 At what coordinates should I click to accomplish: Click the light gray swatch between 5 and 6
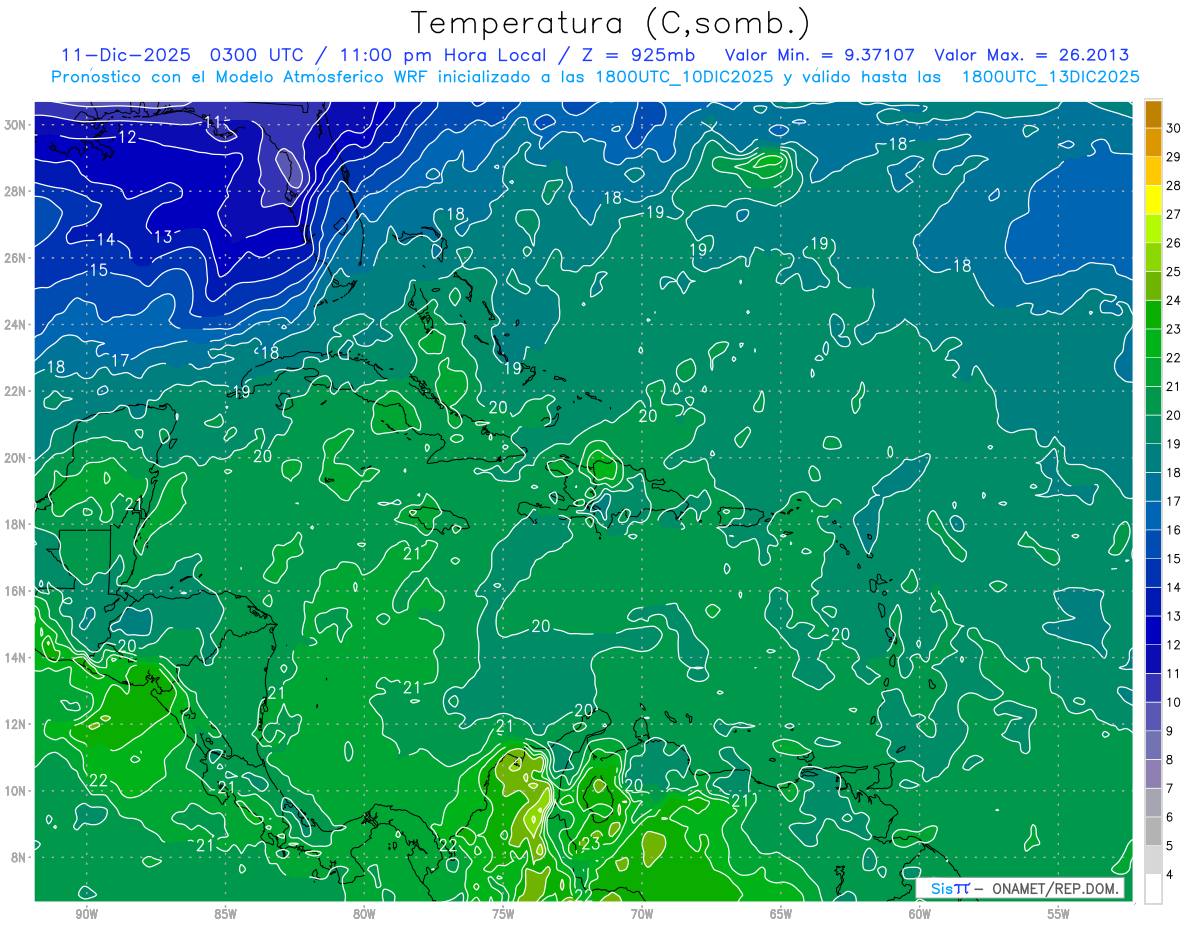coord(1153,831)
